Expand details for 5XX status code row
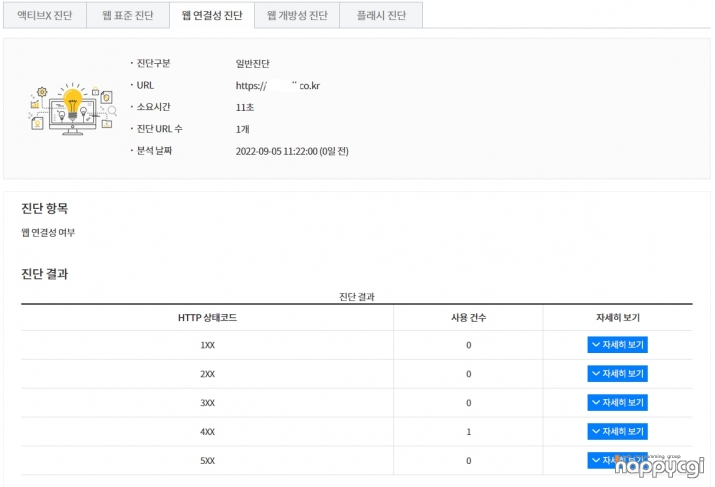Screen dimensions: 715x487 coord(617,460)
